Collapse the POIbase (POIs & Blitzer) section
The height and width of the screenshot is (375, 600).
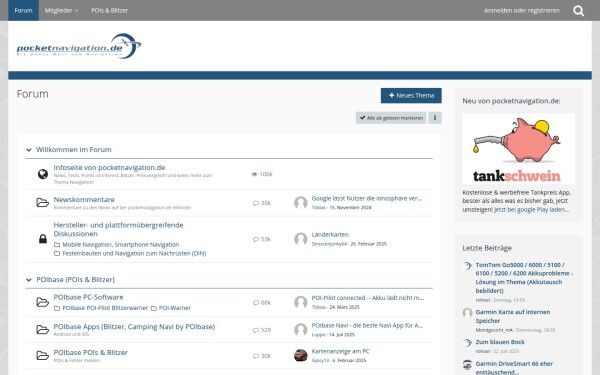coord(29,280)
